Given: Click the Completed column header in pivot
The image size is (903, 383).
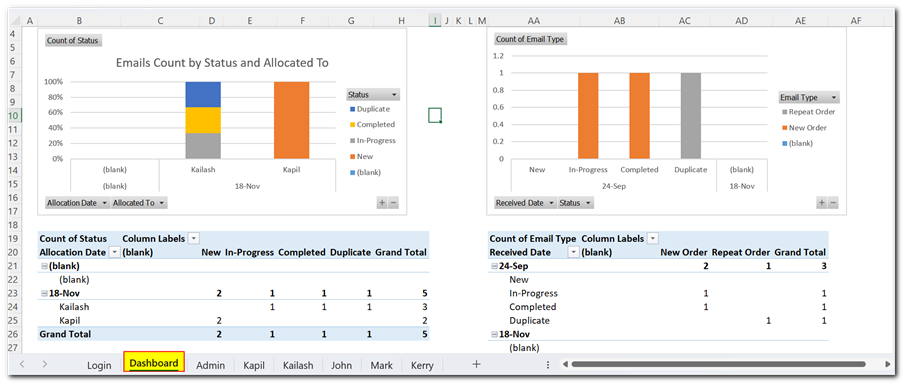Looking at the screenshot, I should (x=302, y=252).
